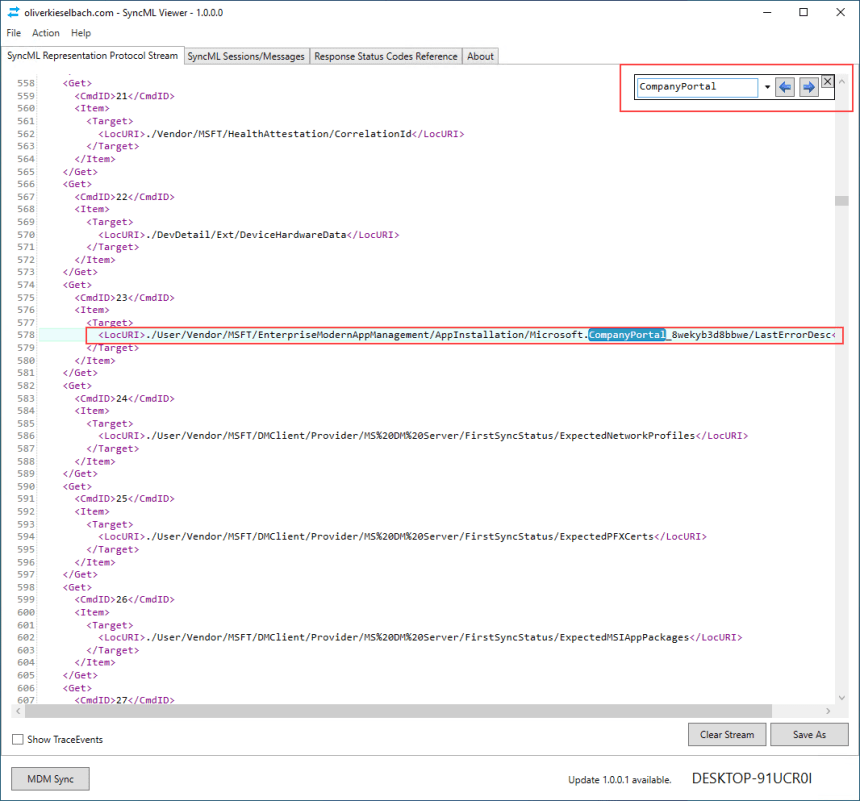Open the File menu

13,33
